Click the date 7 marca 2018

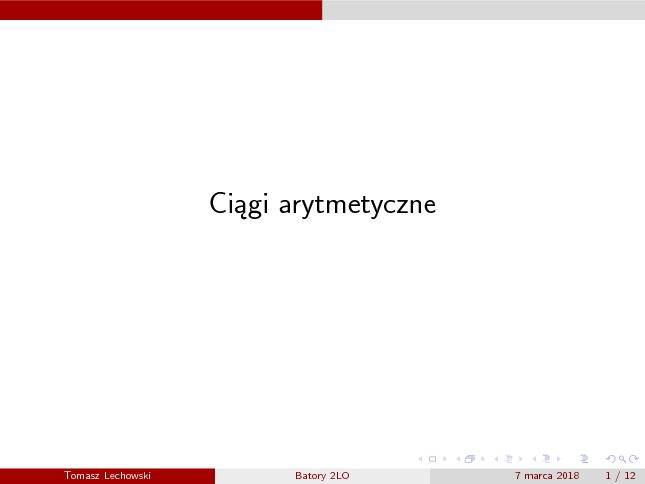547,476
